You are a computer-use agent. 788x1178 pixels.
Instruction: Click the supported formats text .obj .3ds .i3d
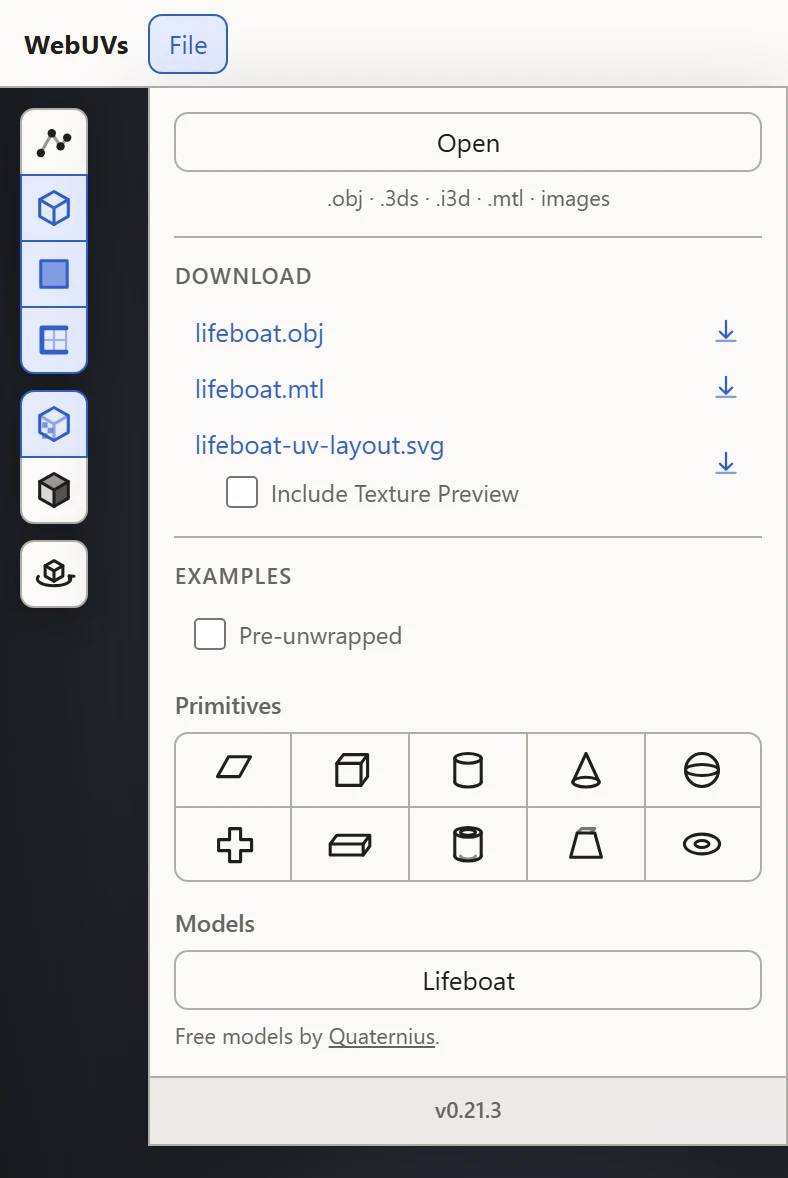point(468,199)
